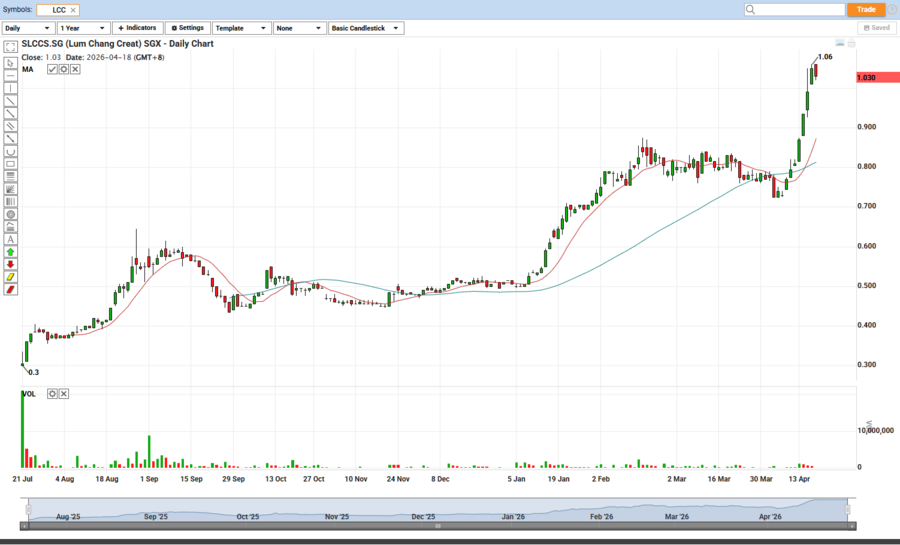
Task: Remove the VOL indicator panel
Action: coord(63,394)
